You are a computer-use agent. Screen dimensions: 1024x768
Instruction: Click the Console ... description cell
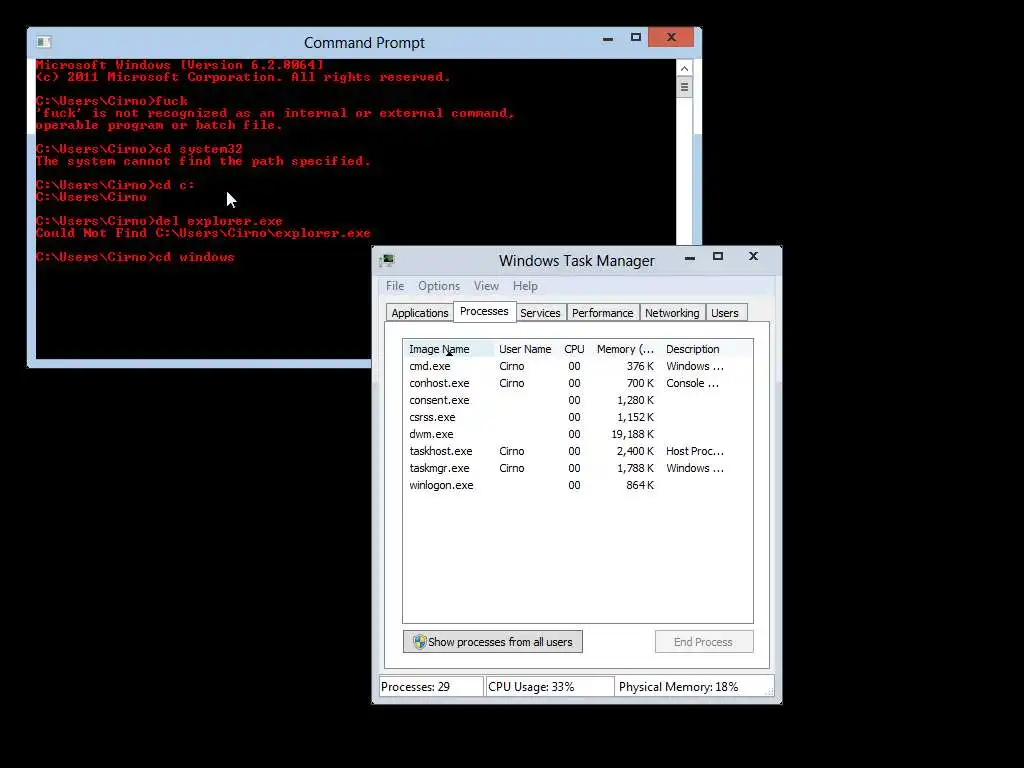point(692,383)
